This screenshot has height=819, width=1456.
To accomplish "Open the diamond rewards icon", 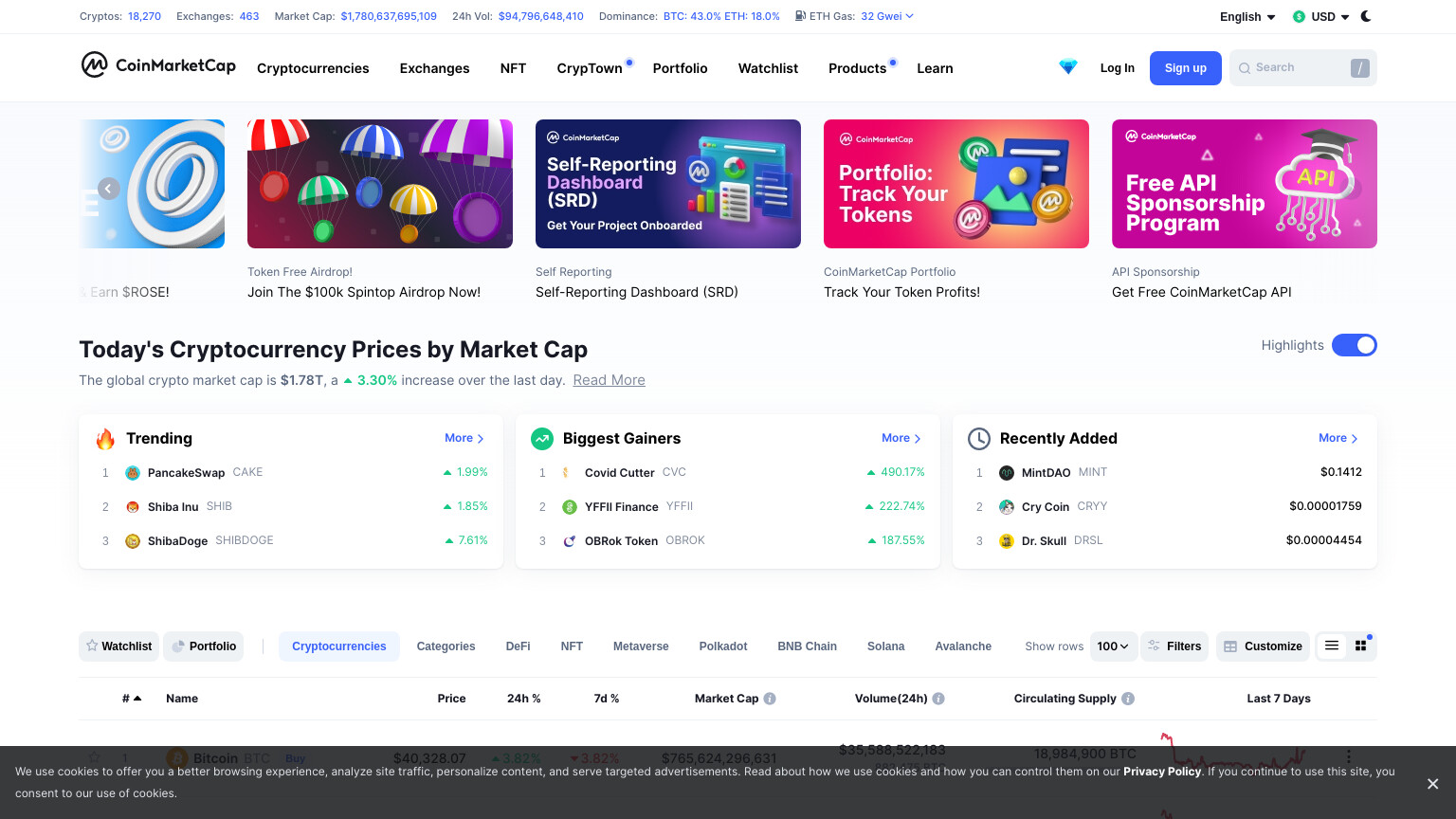I will [1068, 67].
